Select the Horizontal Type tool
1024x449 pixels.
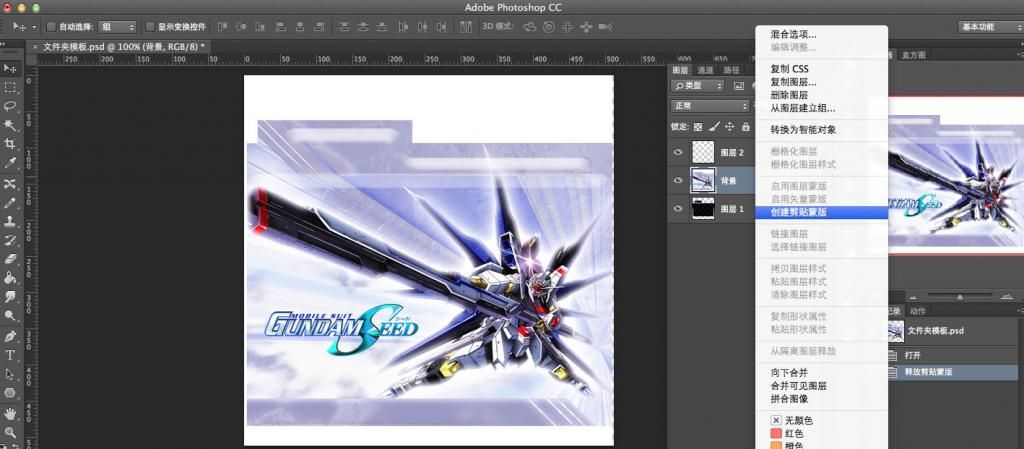click(x=10, y=355)
